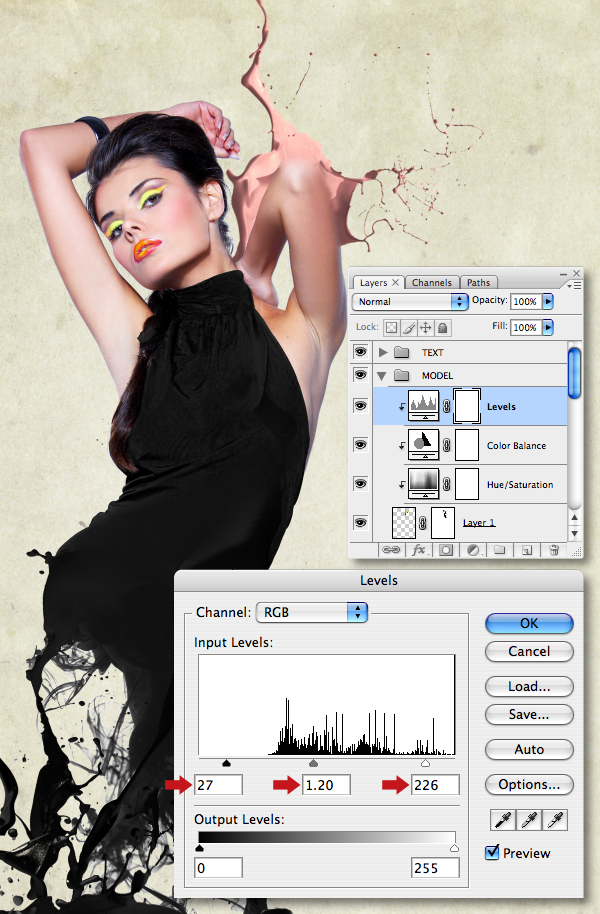600x914 pixels.
Task: Open the Opacity slider arrow
Action: pyautogui.click(x=548, y=301)
